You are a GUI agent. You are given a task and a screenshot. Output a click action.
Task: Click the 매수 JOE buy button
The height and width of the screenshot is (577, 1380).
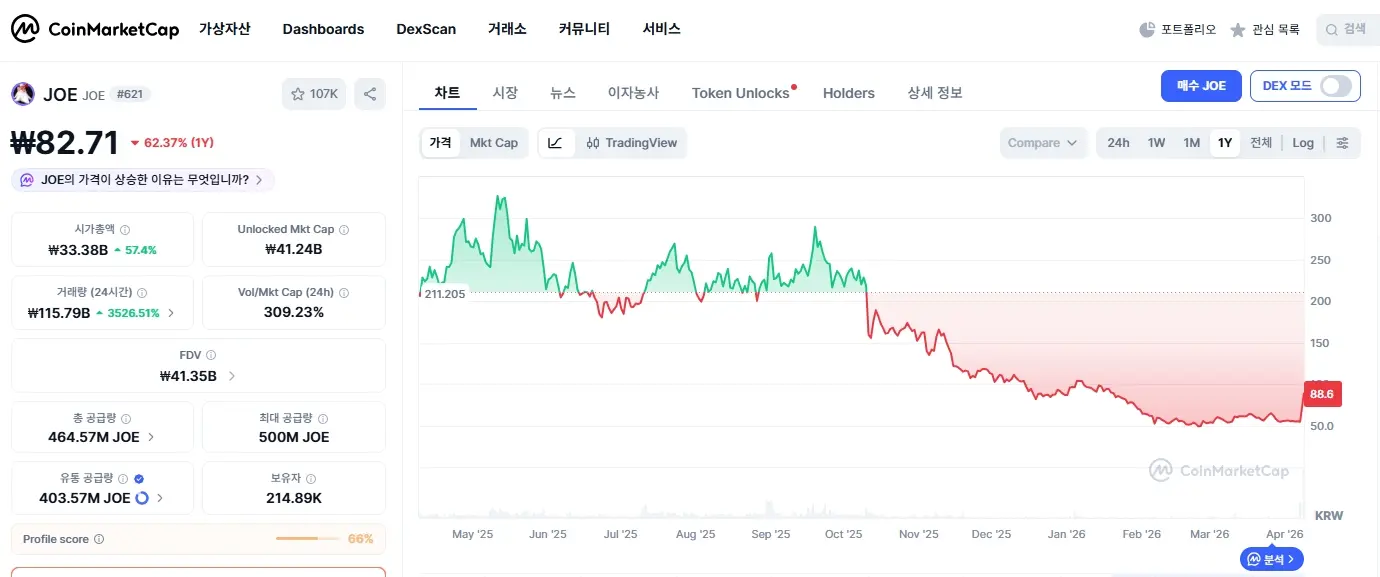(x=1200, y=86)
